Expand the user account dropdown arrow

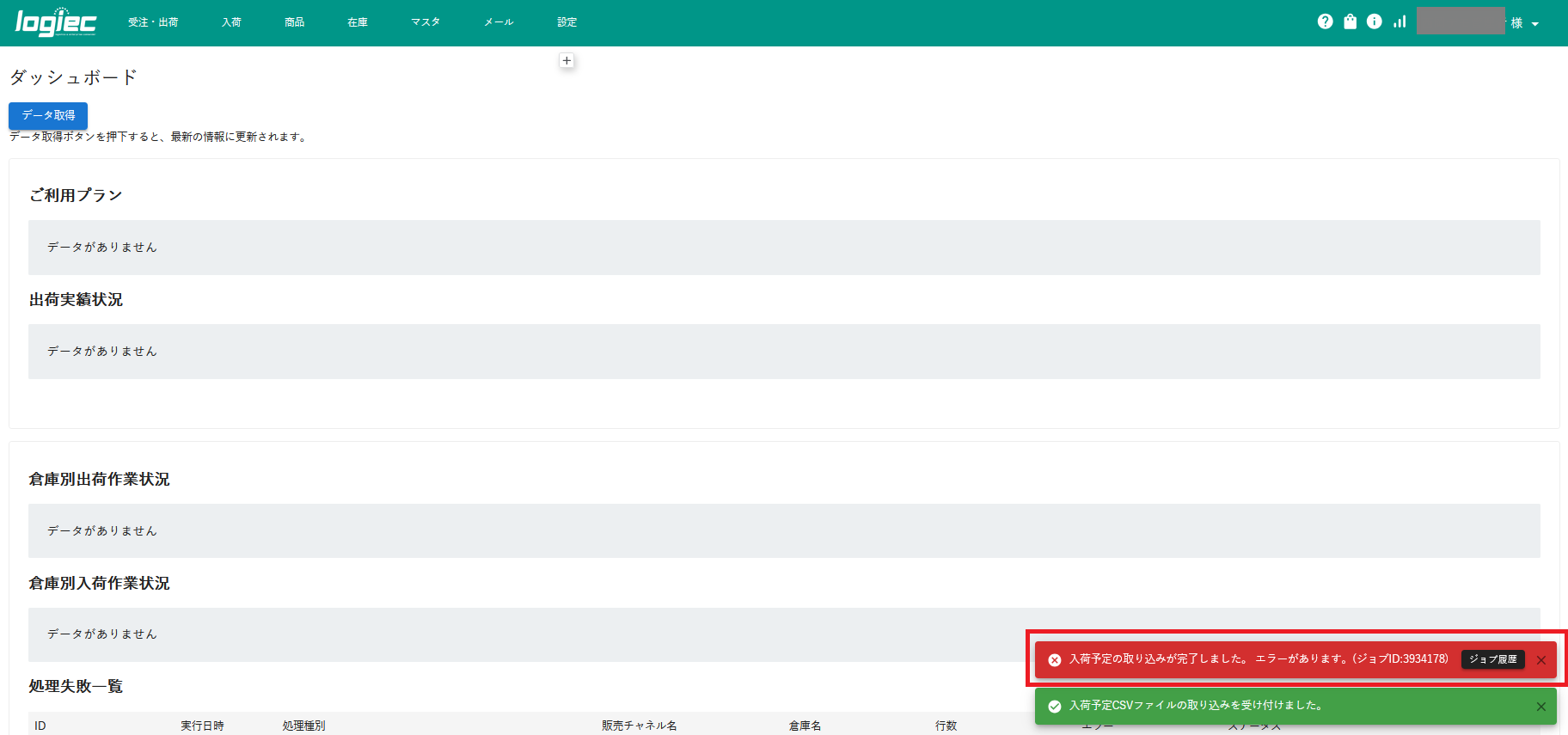pyautogui.click(x=1535, y=24)
